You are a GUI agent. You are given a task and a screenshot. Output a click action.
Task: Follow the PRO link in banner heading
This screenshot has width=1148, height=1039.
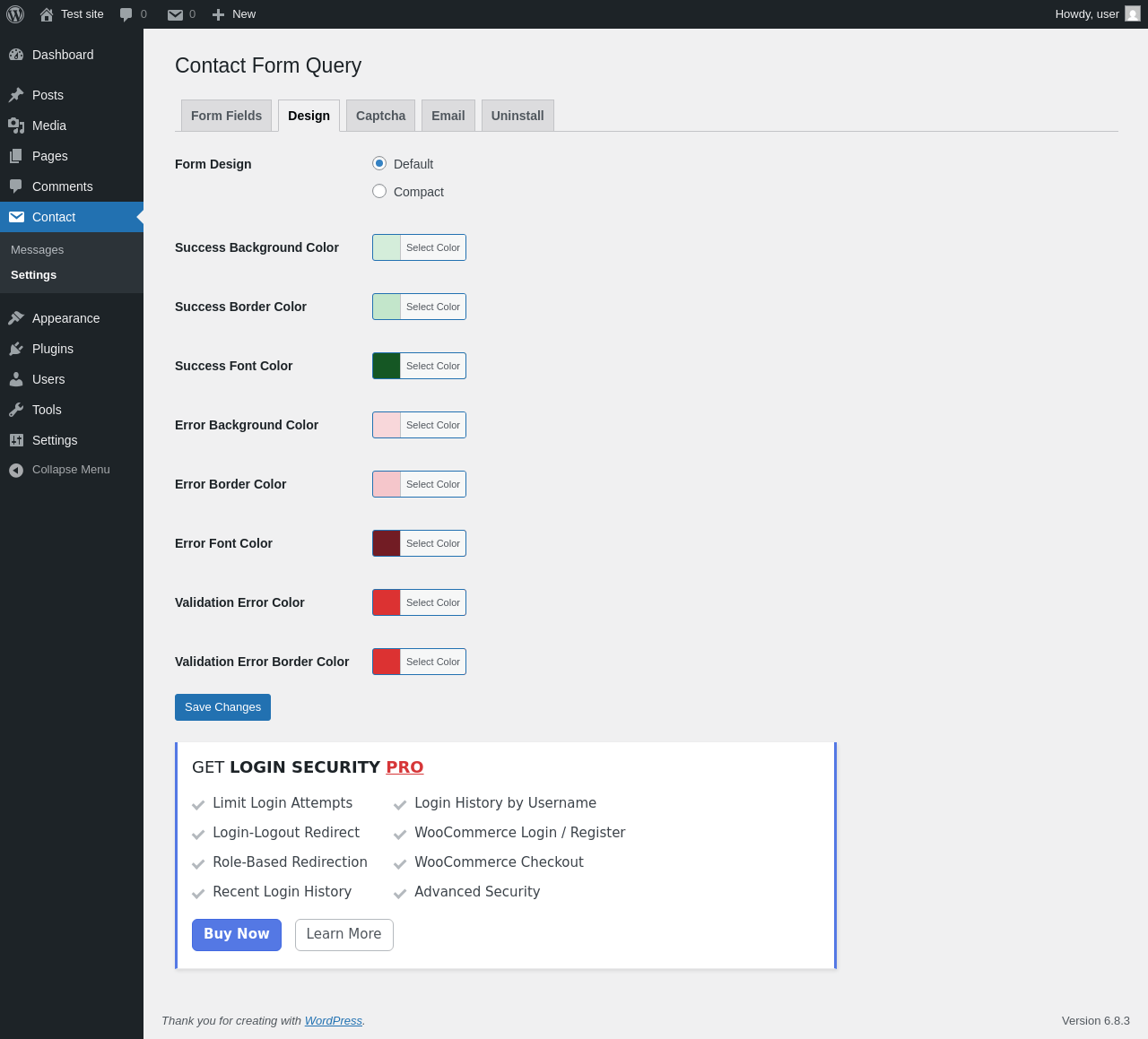coord(404,767)
